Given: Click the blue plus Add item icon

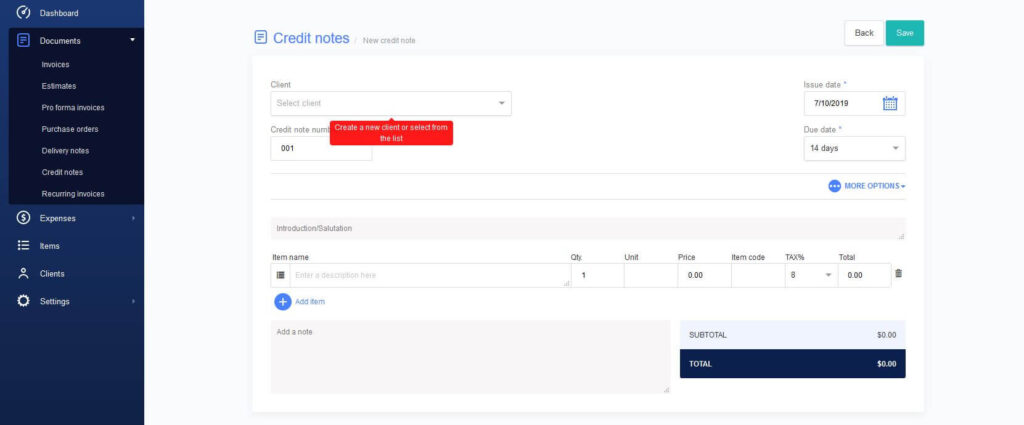Looking at the screenshot, I should click(283, 302).
